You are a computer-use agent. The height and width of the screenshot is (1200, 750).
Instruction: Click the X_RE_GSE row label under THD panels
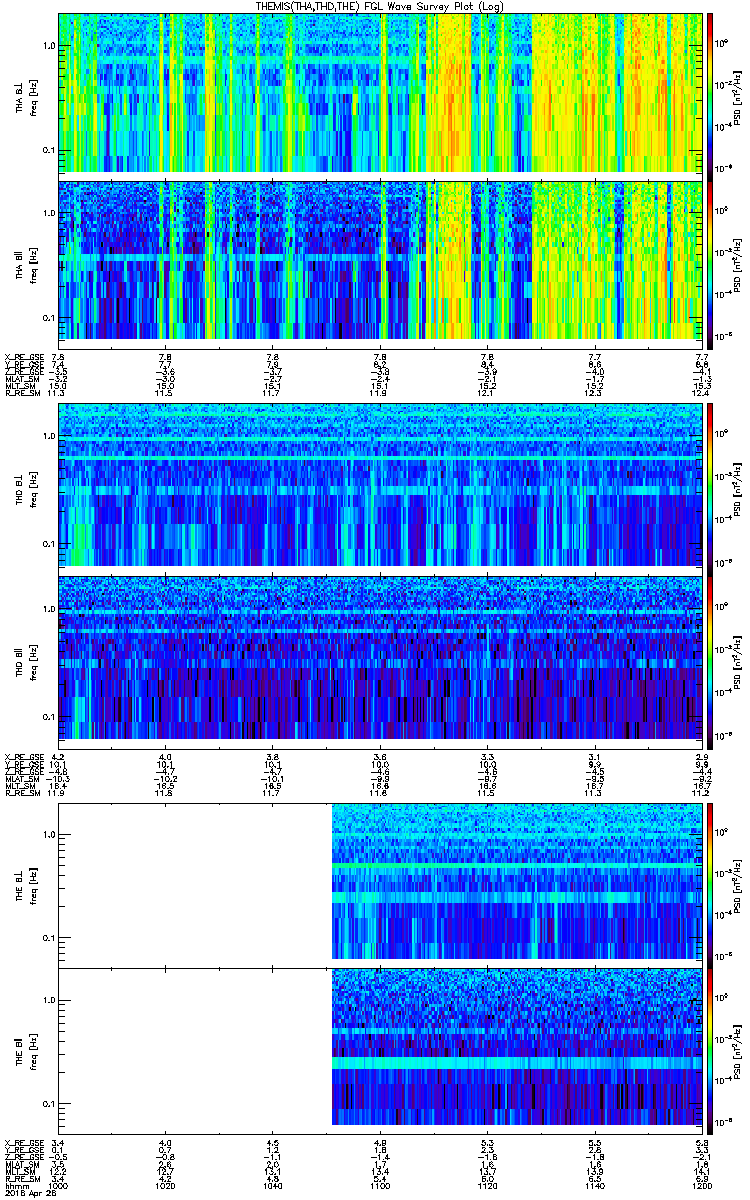(x=23, y=757)
